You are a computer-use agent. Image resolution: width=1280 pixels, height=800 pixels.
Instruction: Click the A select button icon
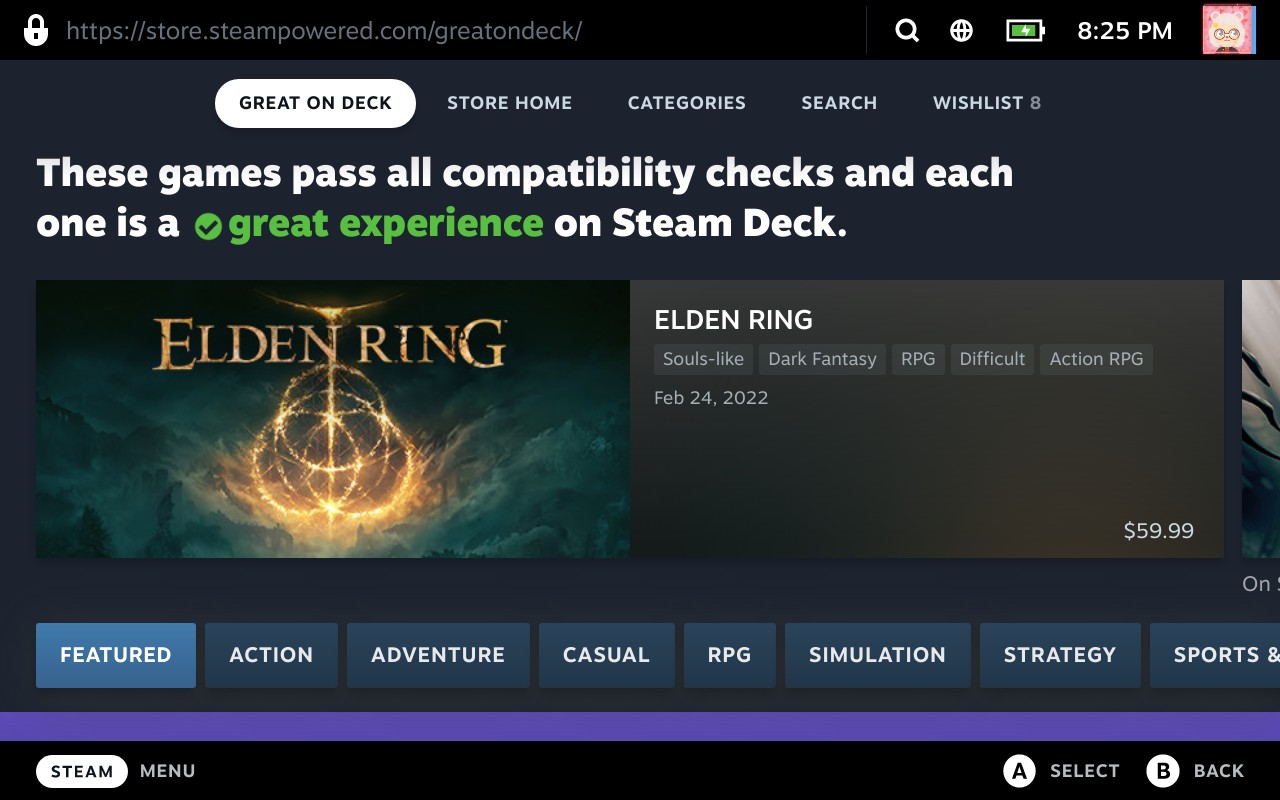click(1019, 771)
